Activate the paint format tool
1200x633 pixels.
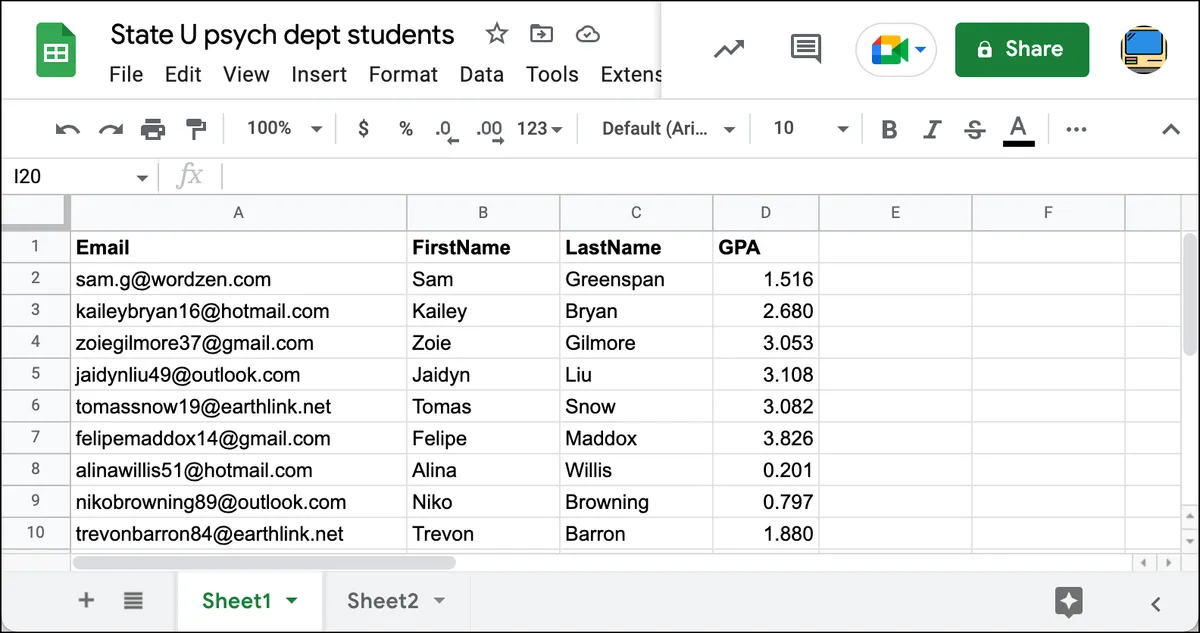pos(196,128)
